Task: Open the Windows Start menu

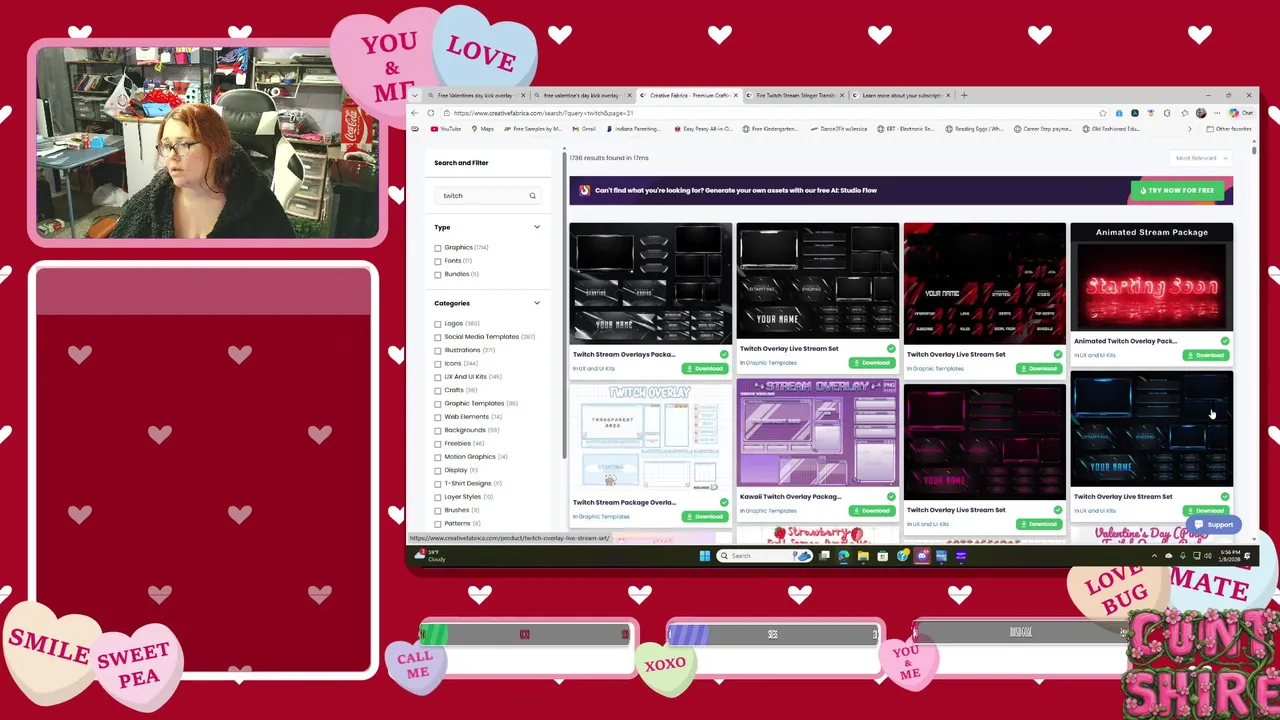Action: click(705, 556)
